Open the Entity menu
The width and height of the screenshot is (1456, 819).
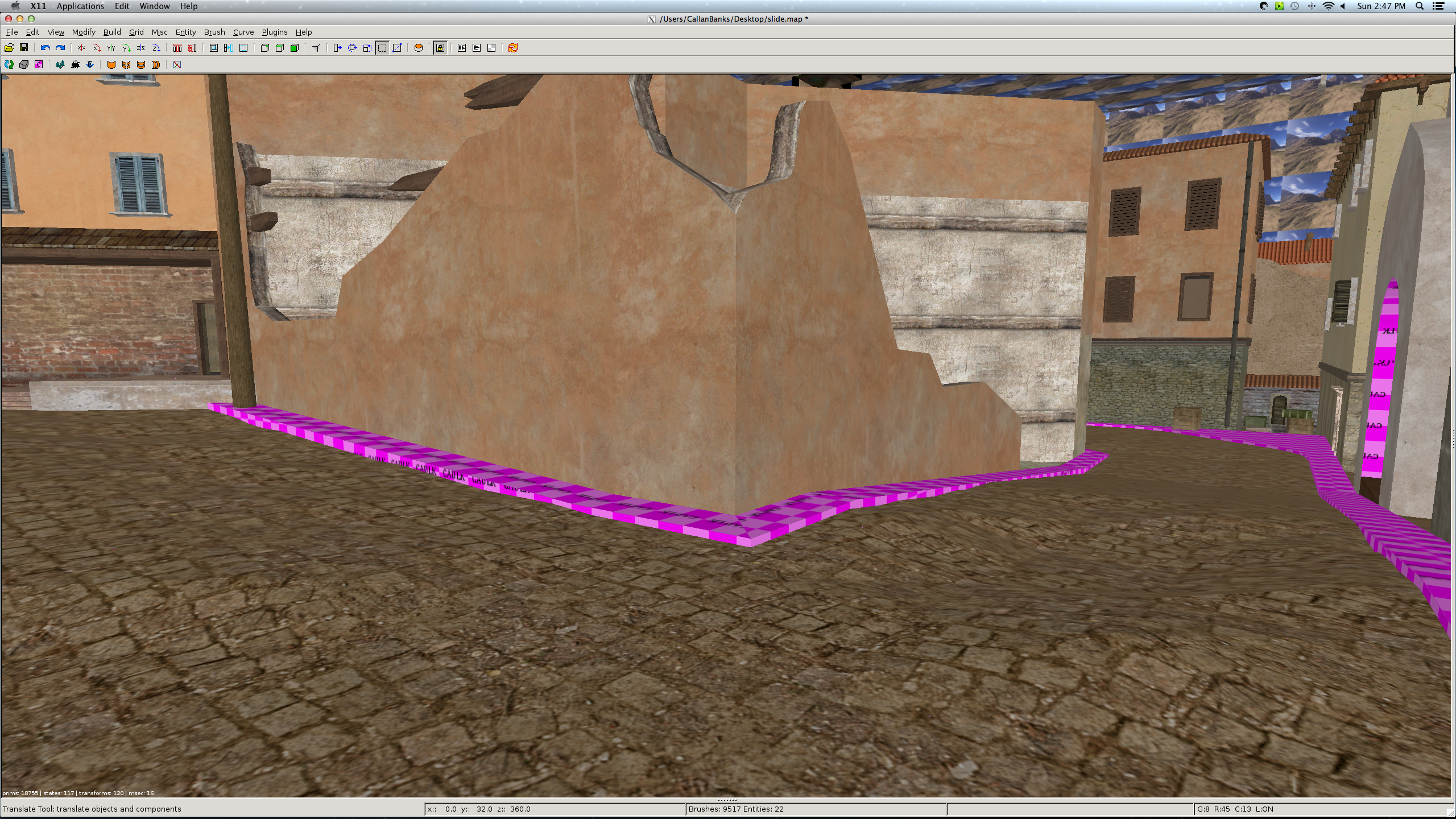(185, 32)
